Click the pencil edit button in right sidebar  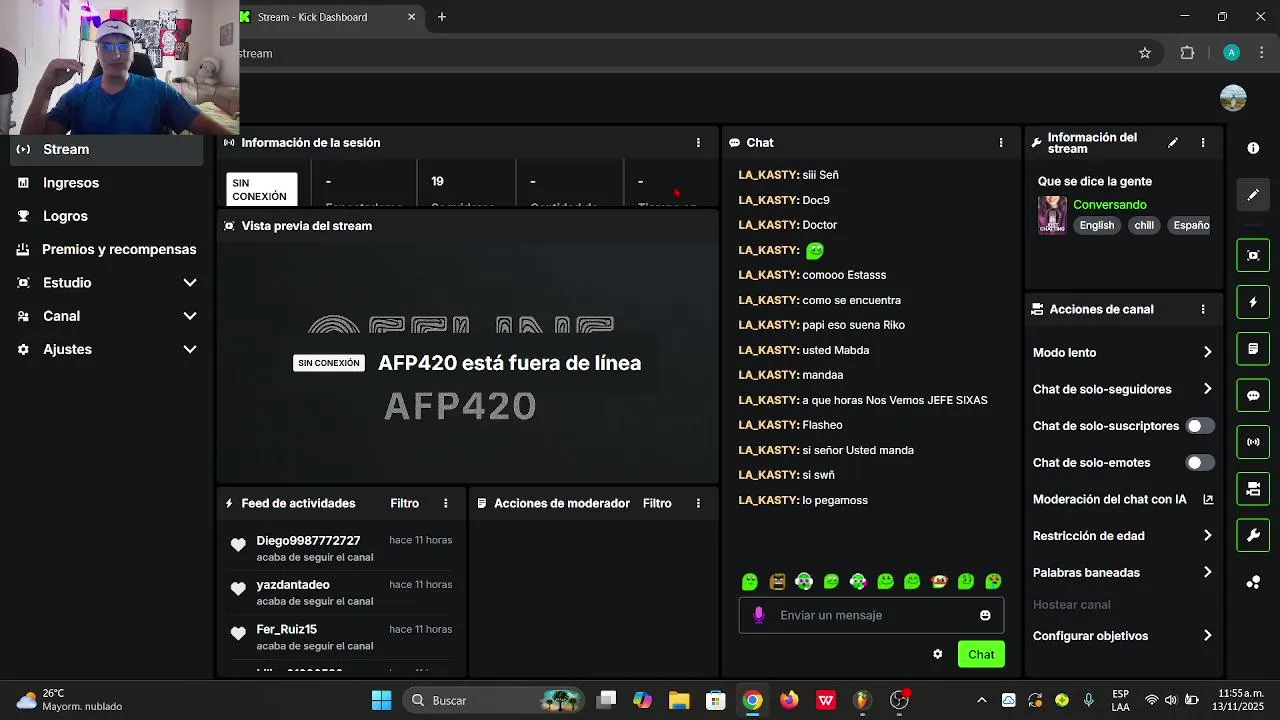click(x=1253, y=195)
